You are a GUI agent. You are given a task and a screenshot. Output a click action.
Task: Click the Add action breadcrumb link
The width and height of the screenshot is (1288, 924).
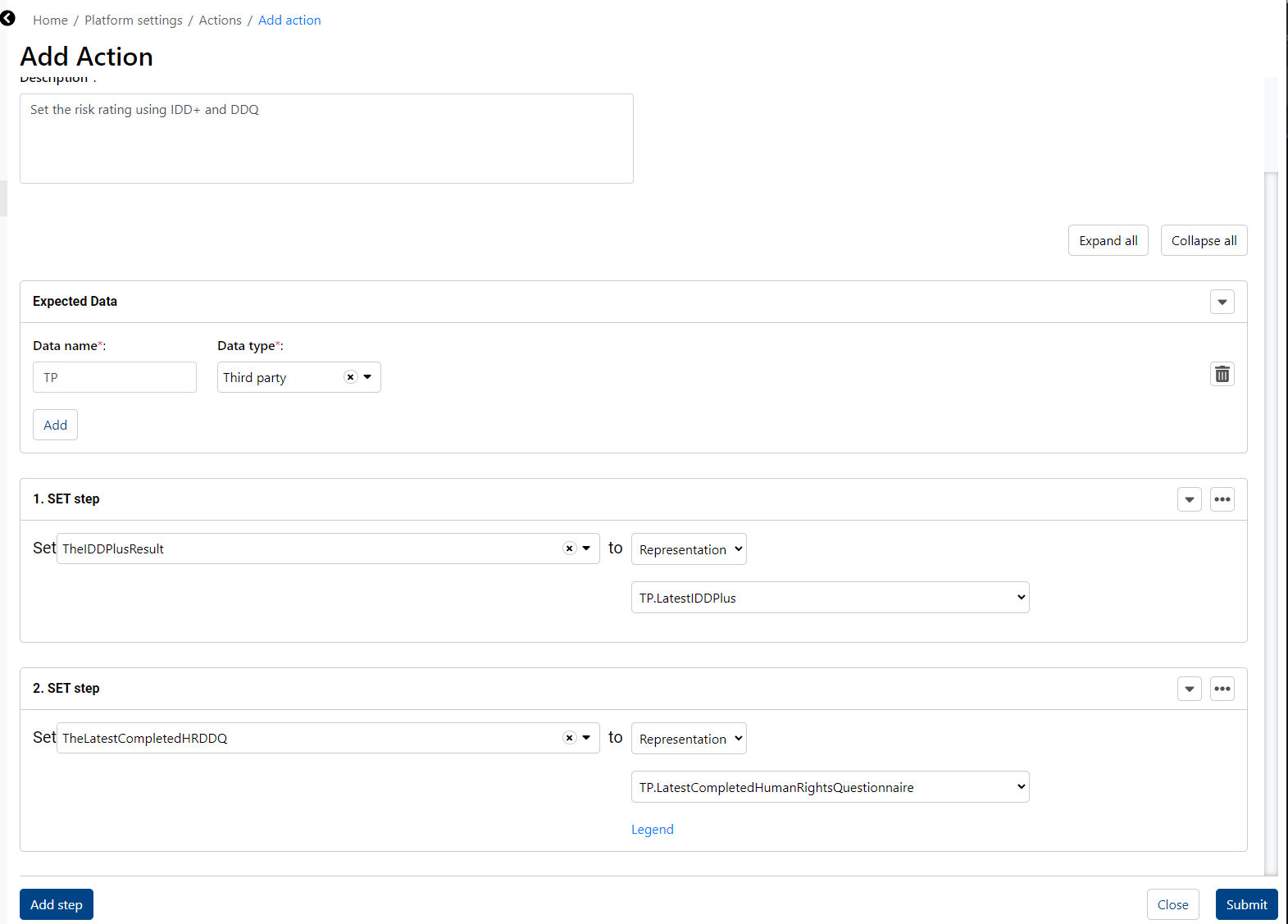coord(289,20)
